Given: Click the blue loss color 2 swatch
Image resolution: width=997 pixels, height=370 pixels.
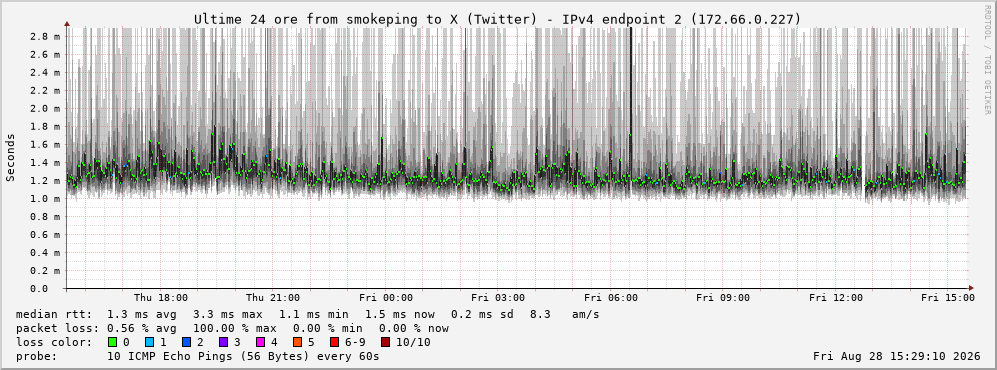Looking at the screenshot, I should coord(186,342).
